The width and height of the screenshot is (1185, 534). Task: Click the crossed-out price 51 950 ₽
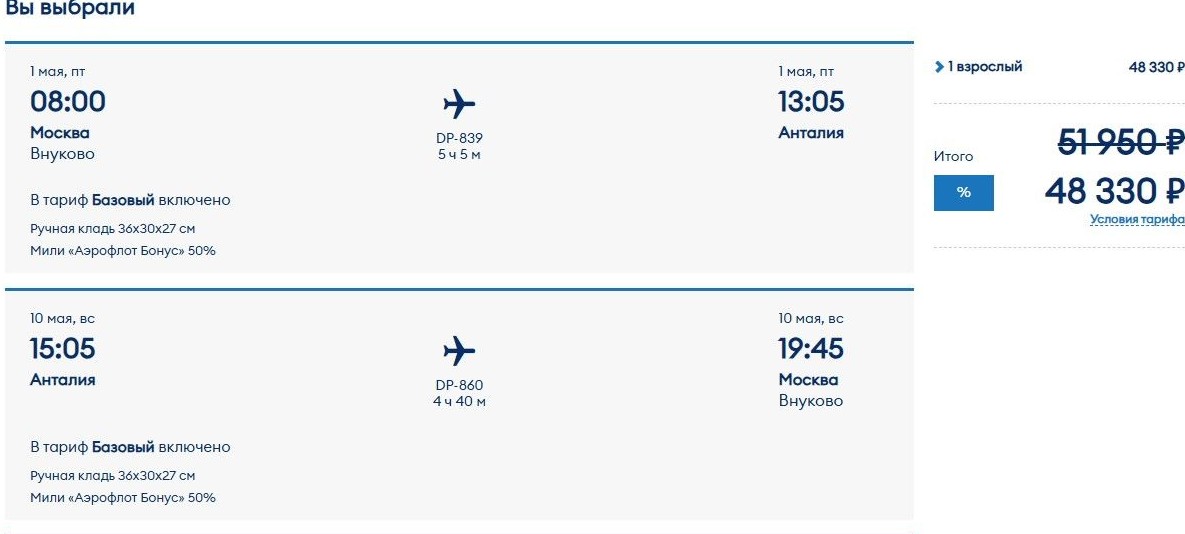pos(1121,143)
